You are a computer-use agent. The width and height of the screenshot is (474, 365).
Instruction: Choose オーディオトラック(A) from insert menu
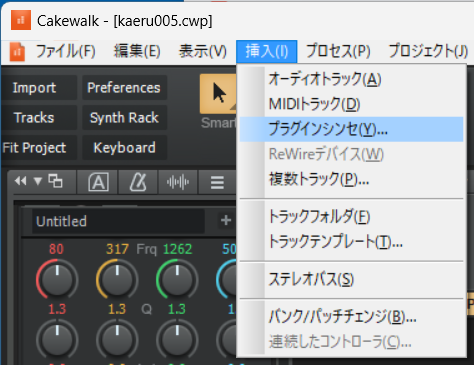click(351, 79)
